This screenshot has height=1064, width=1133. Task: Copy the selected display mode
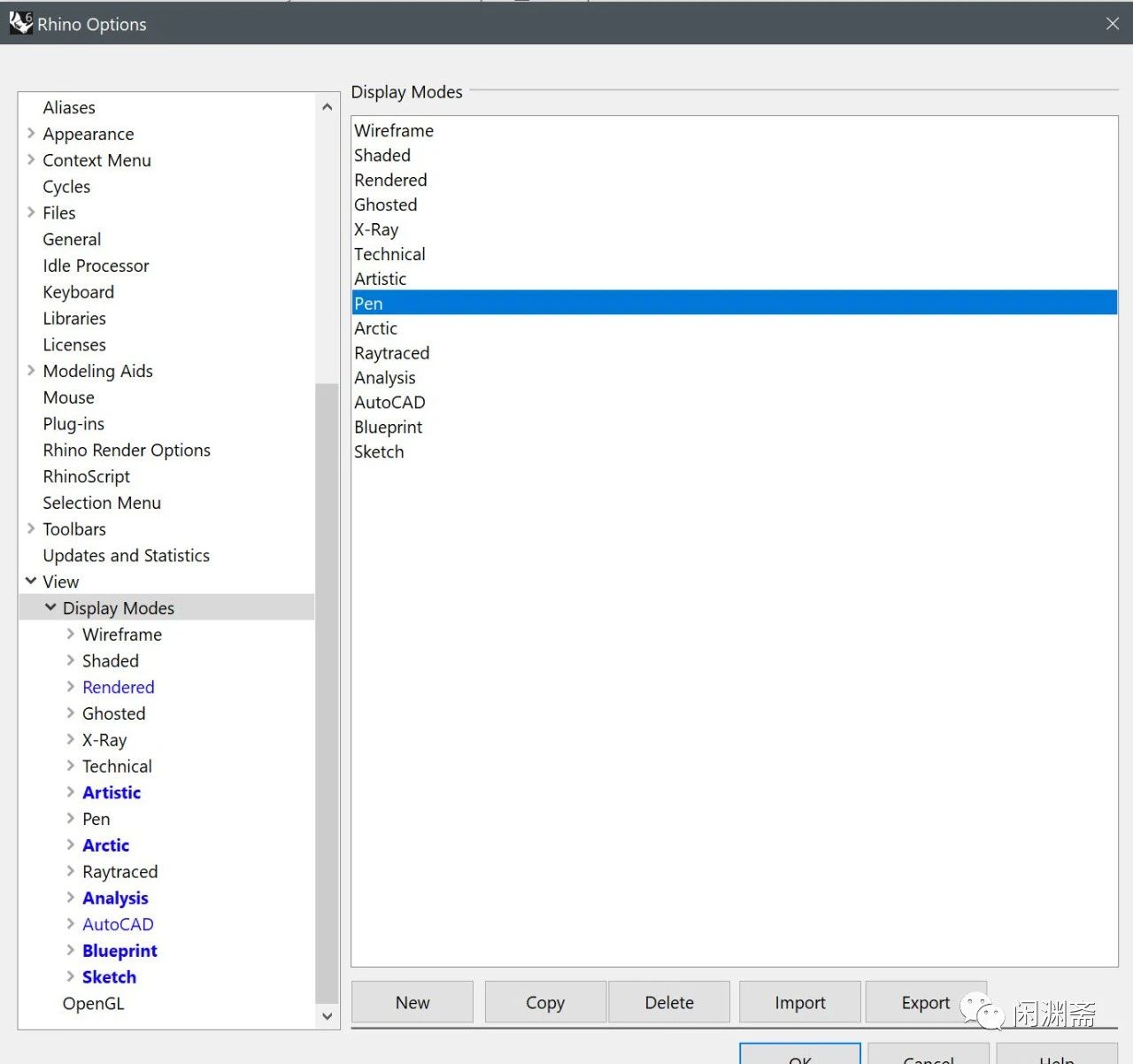click(x=545, y=1003)
